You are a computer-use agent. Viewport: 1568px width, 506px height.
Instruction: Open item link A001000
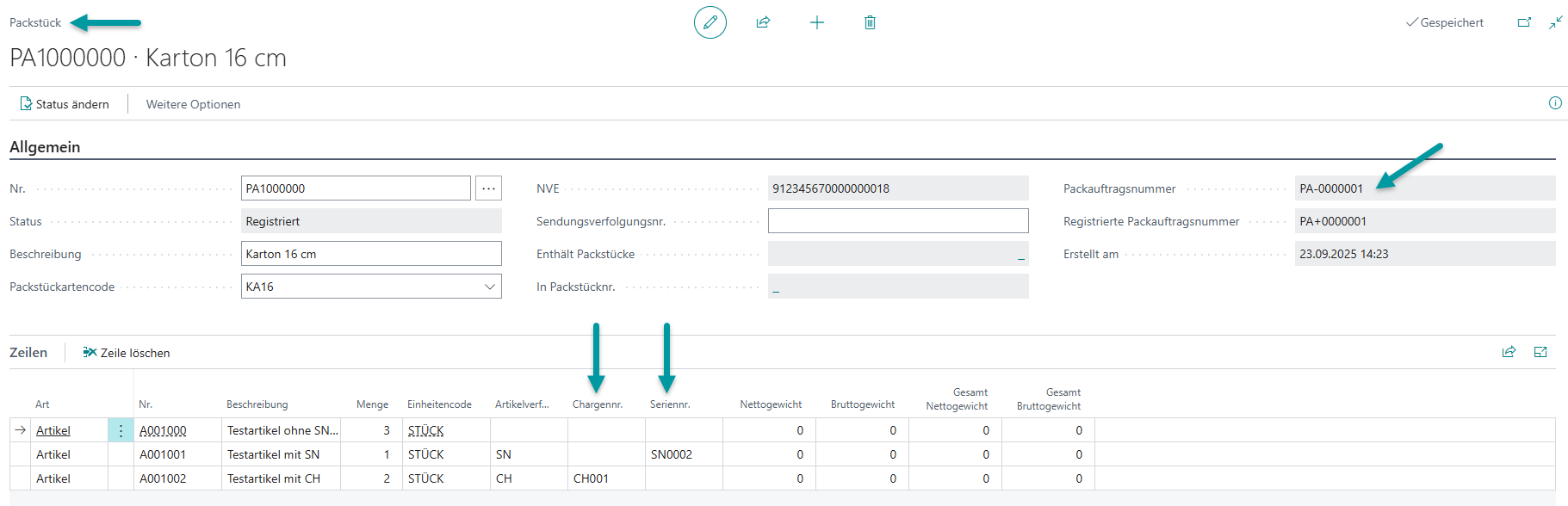pos(163,430)
